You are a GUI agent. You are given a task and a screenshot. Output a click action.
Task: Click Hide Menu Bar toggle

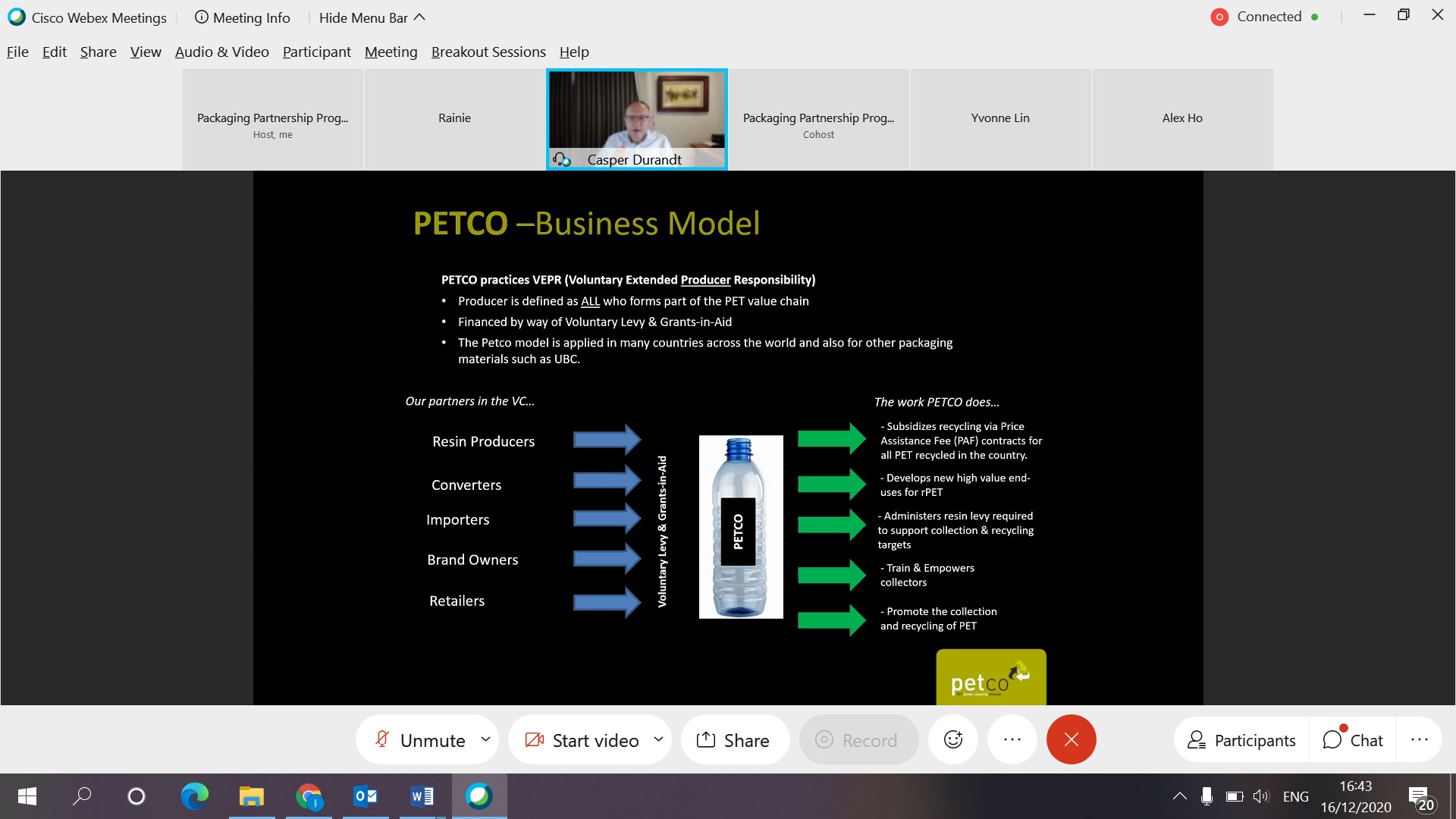pos(372,17)
